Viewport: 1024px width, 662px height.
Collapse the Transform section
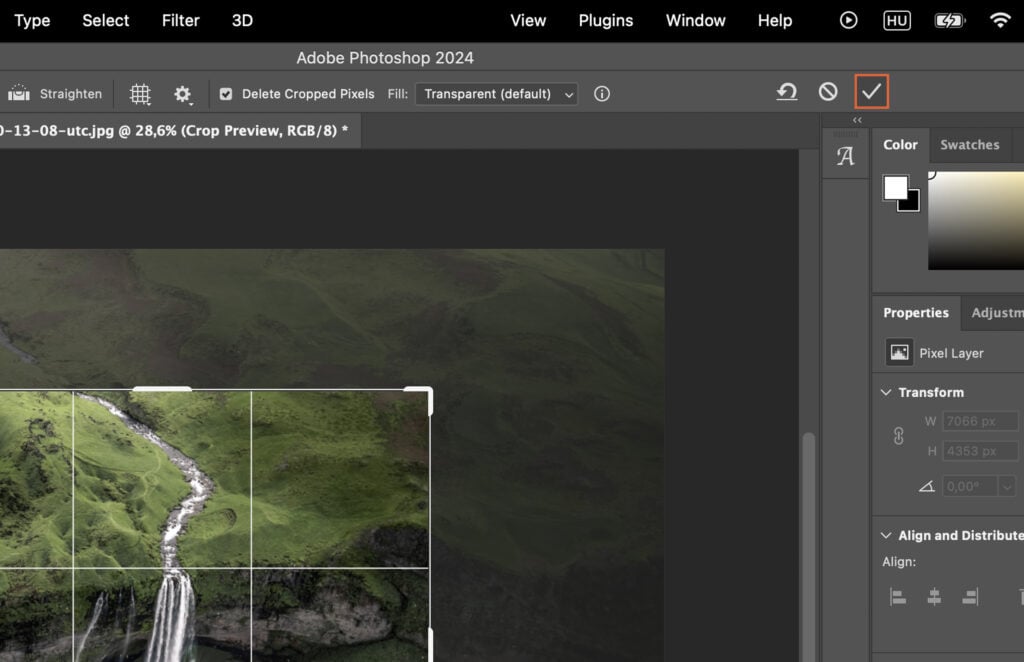click(885, 392)
